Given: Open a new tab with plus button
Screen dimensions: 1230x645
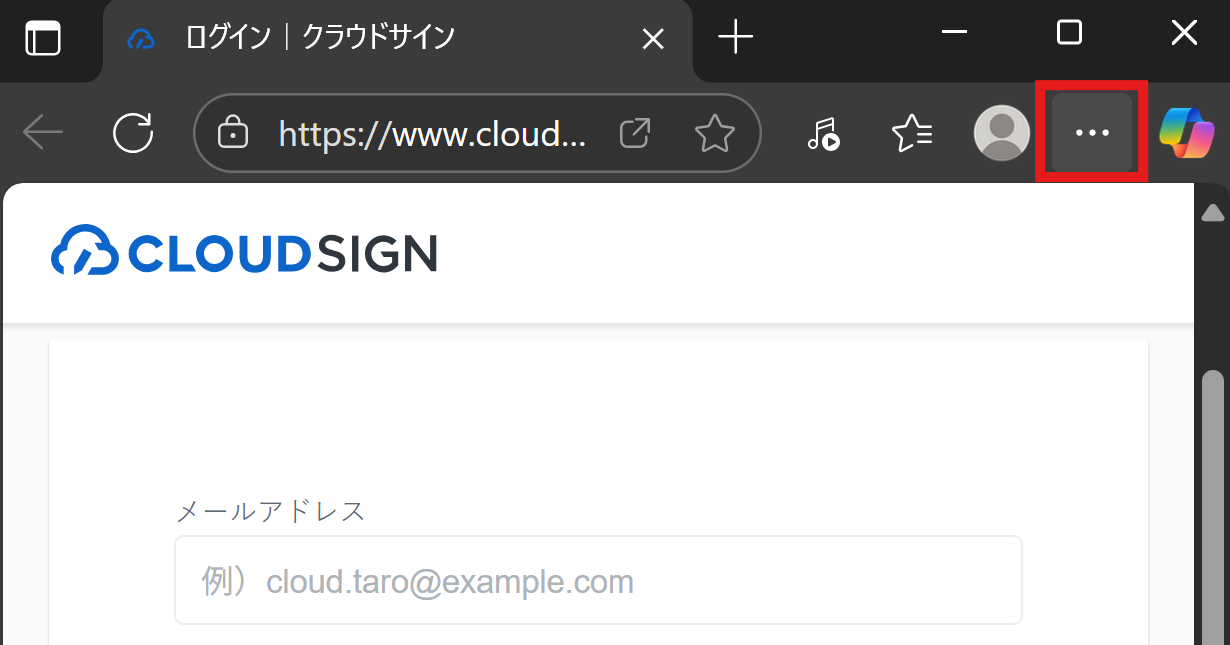Looking at the screenshot, I should coord(736,38).
